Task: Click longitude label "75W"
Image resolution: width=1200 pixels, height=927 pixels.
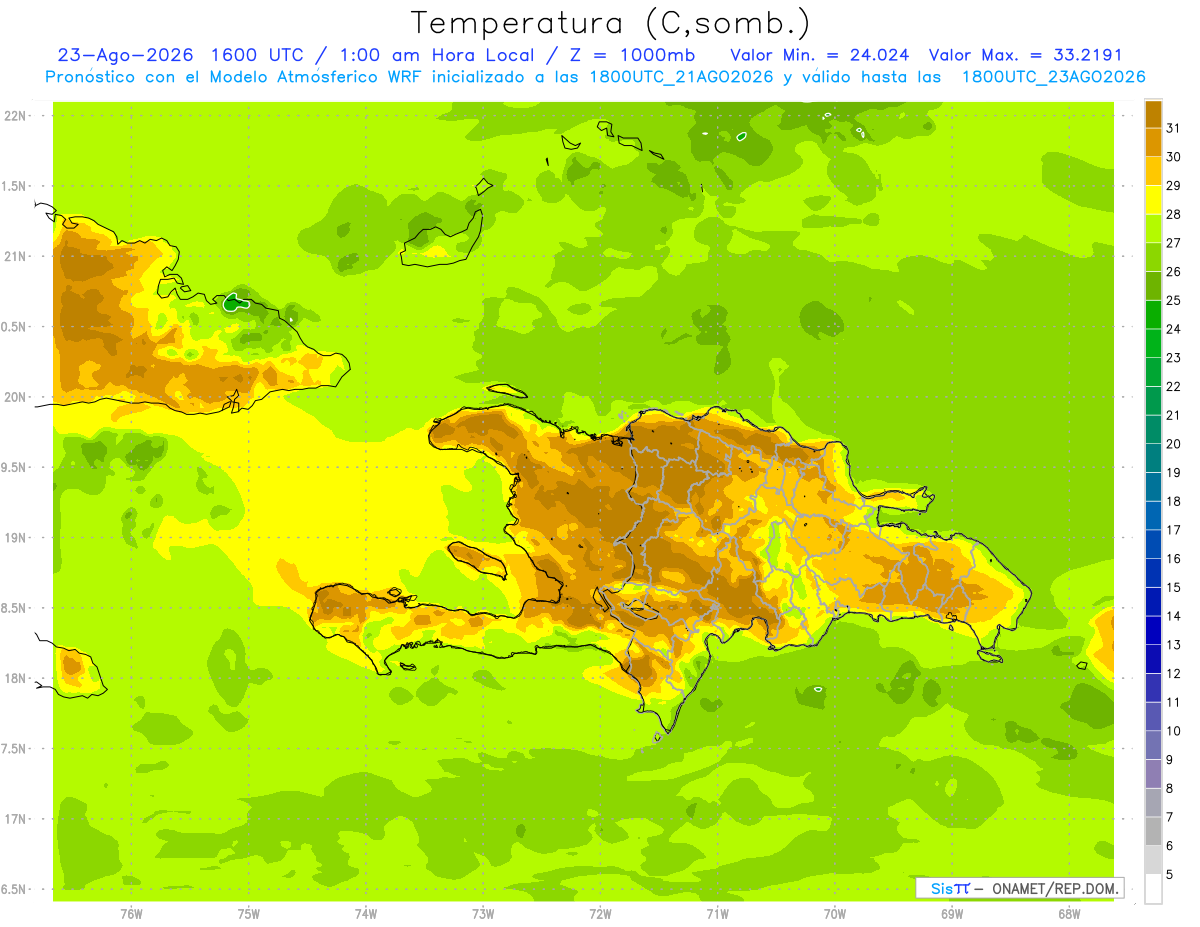Action: pyautogui.click(x=248, y=914)
